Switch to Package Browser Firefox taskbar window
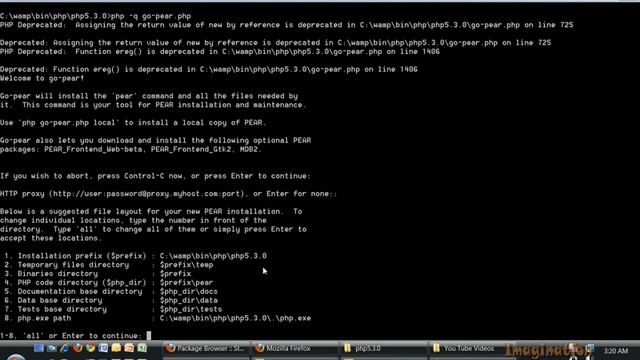The width and height of the screenshot is (640, 360). point(206,349)
